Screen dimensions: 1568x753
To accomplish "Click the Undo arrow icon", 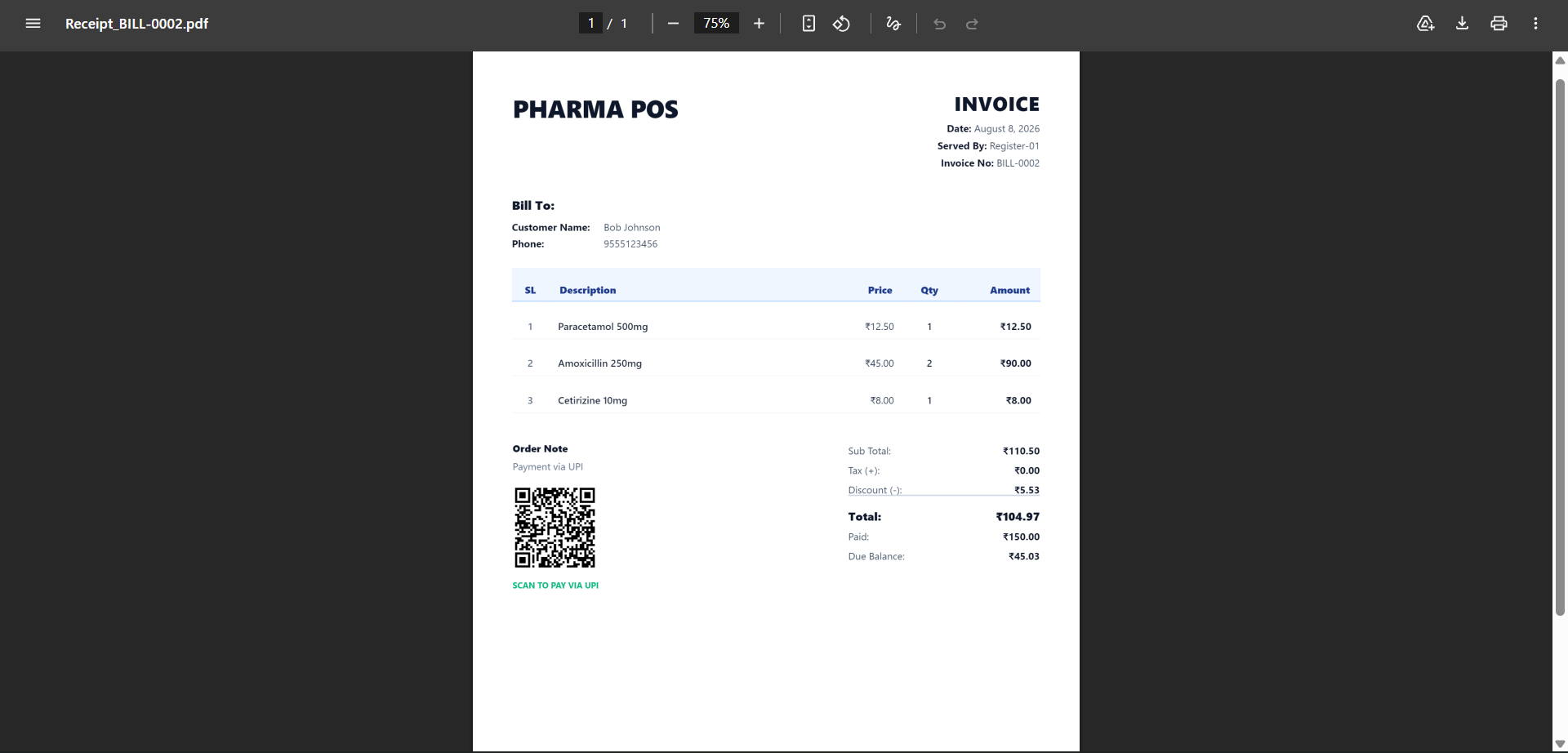I will [939, 24].
